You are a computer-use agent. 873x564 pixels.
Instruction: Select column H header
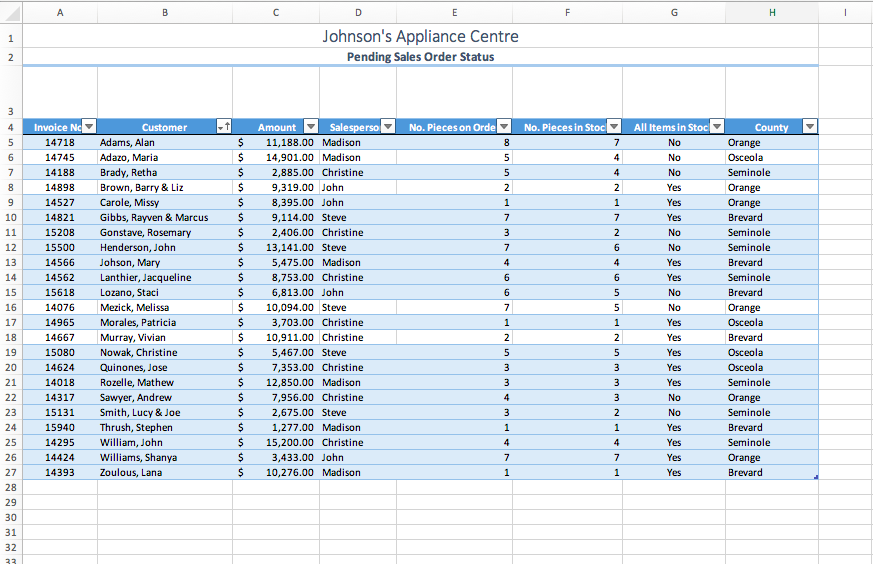point(772,12)
